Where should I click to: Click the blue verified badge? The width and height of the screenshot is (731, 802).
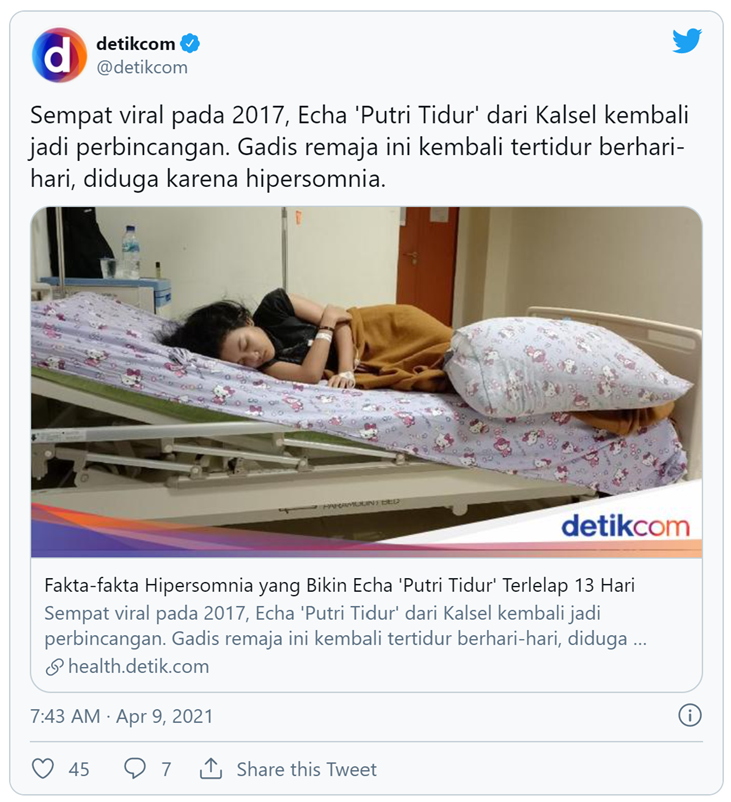(190, 44)
